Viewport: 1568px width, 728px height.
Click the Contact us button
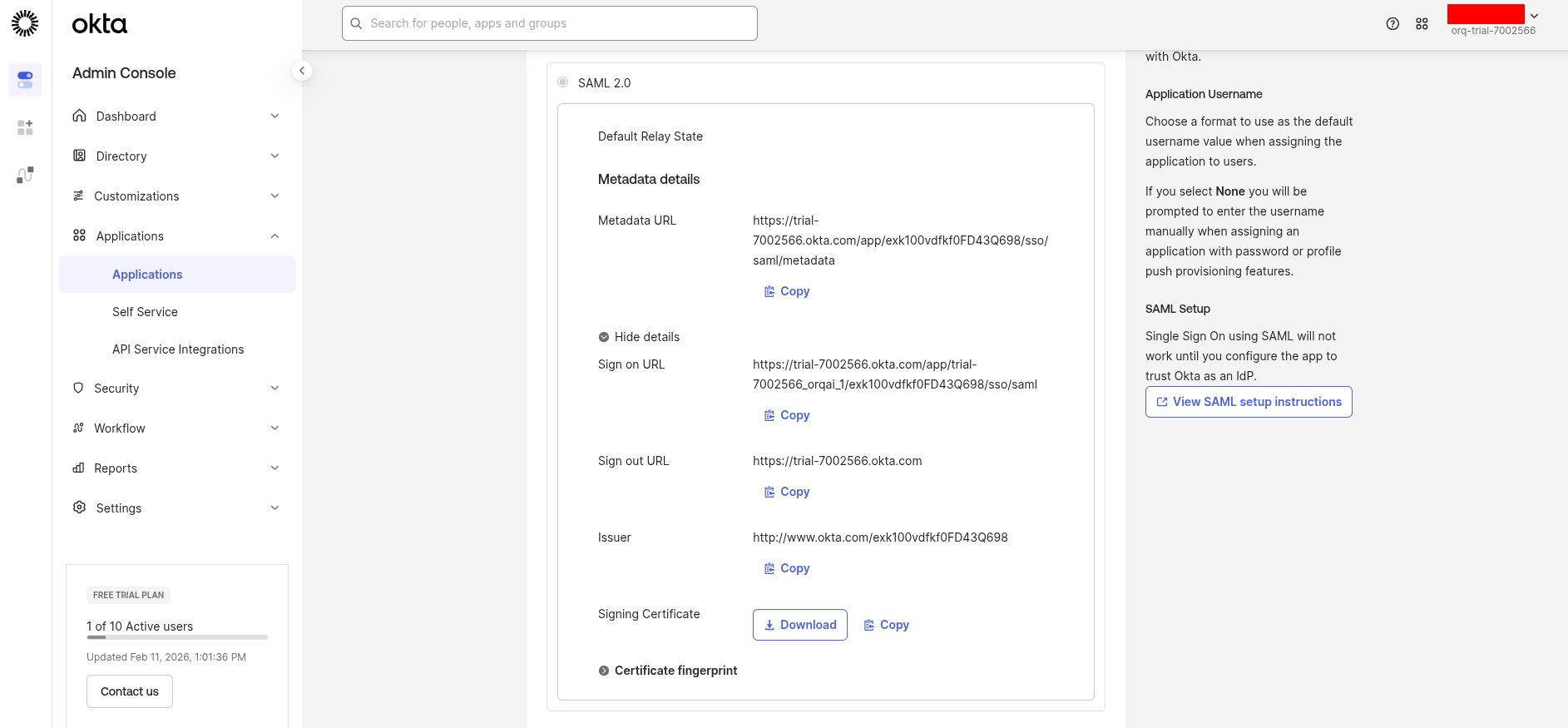point(130,691)
